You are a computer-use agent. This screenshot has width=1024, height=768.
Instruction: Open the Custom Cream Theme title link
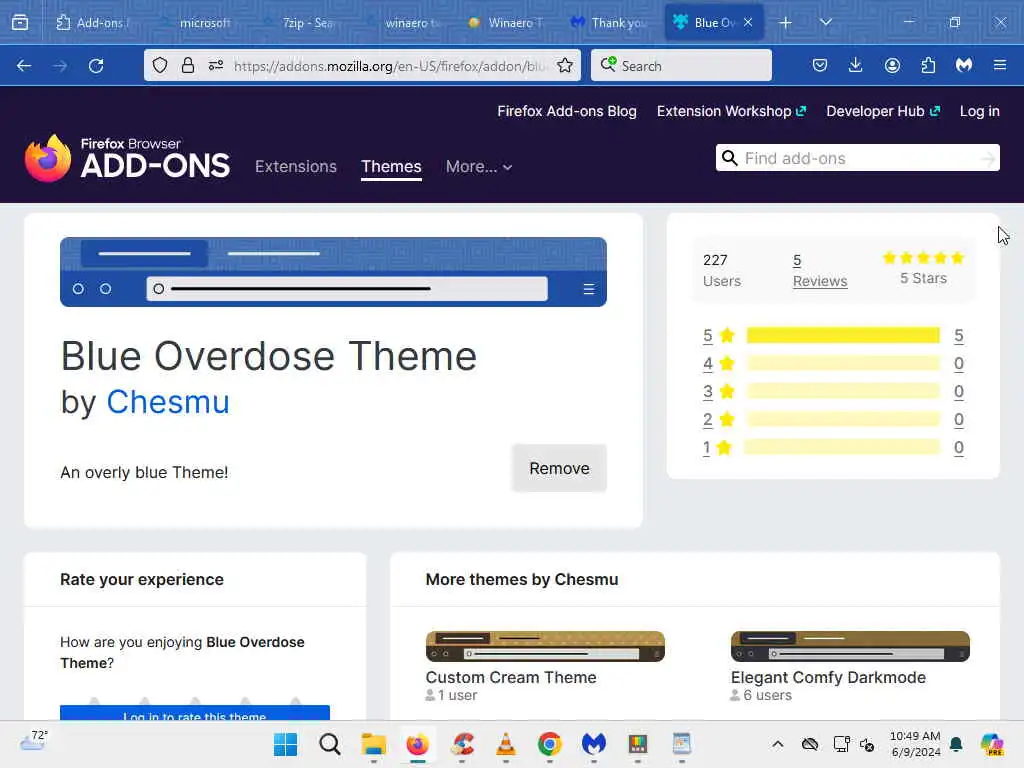point(511,677)
